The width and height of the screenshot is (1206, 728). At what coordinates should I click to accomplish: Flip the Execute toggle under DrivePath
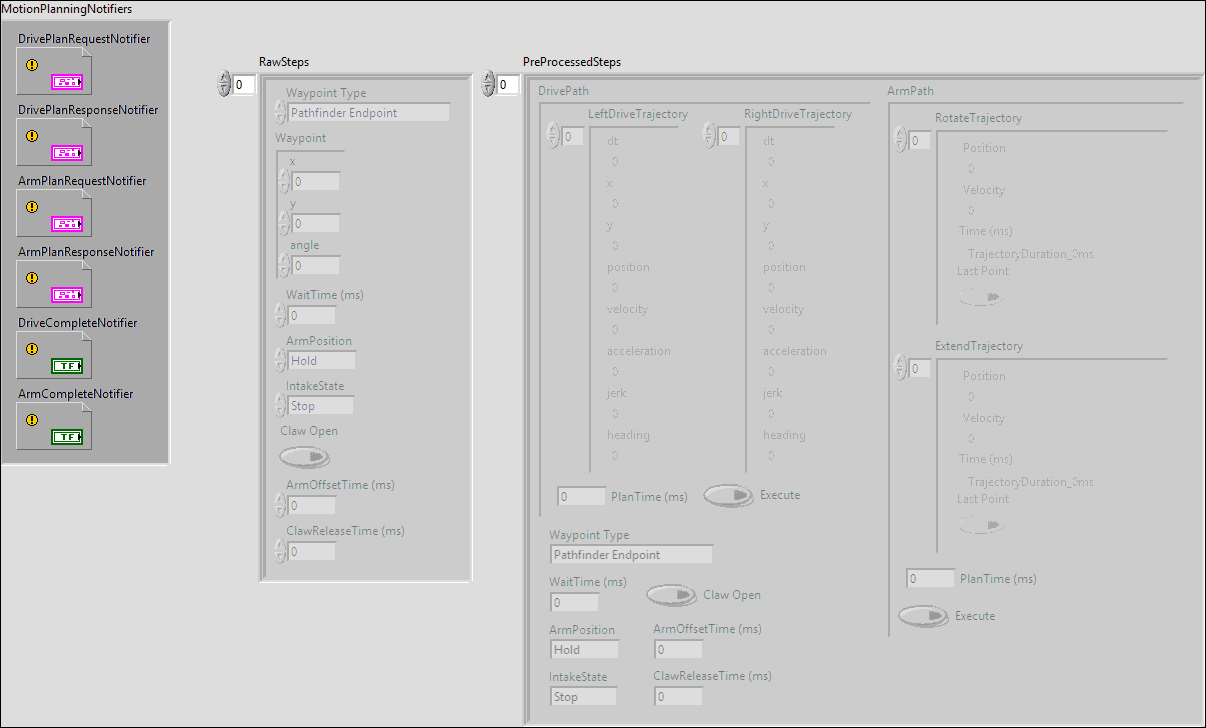728,495
